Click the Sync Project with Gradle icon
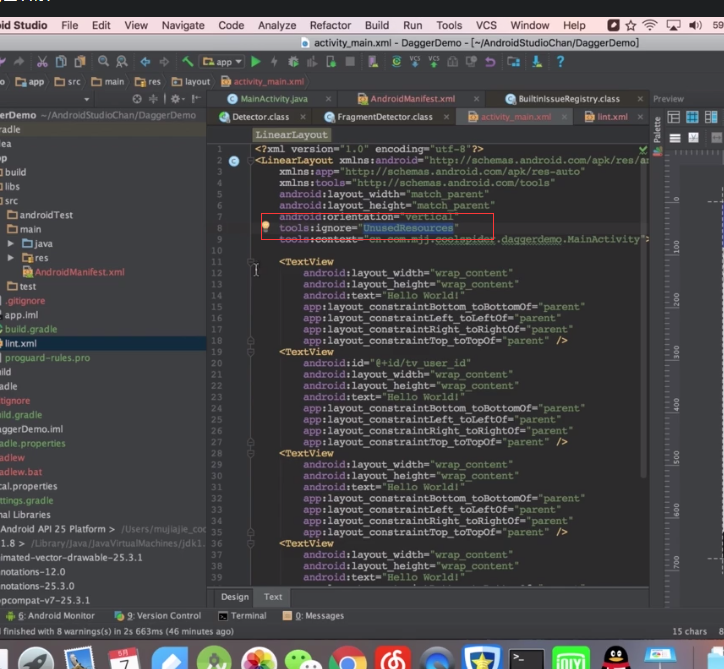Viewport: 724px width, 669px height. [x=396, y=61]
